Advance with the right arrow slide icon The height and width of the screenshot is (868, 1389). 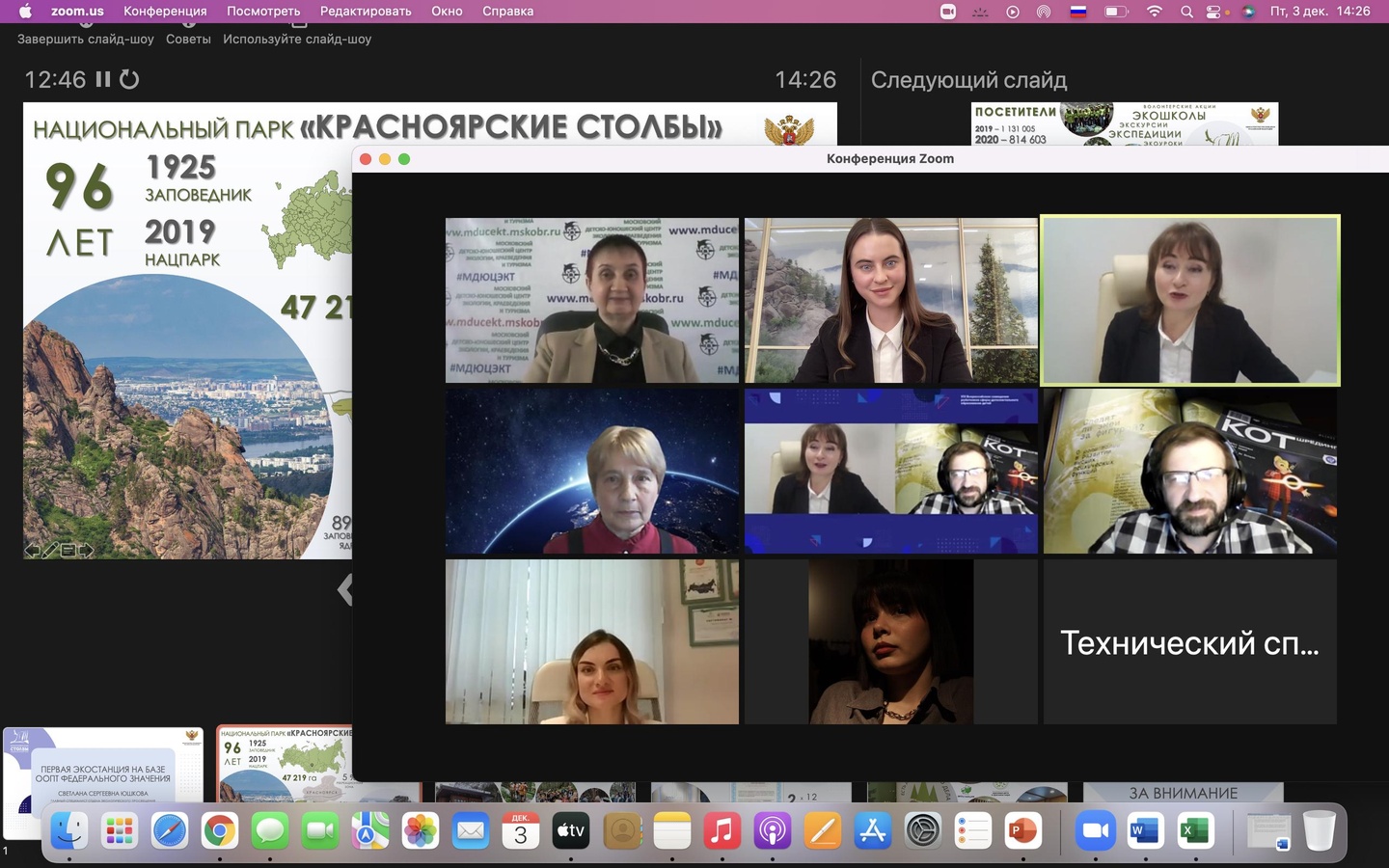pyautogui.click(x=87, y=551)
